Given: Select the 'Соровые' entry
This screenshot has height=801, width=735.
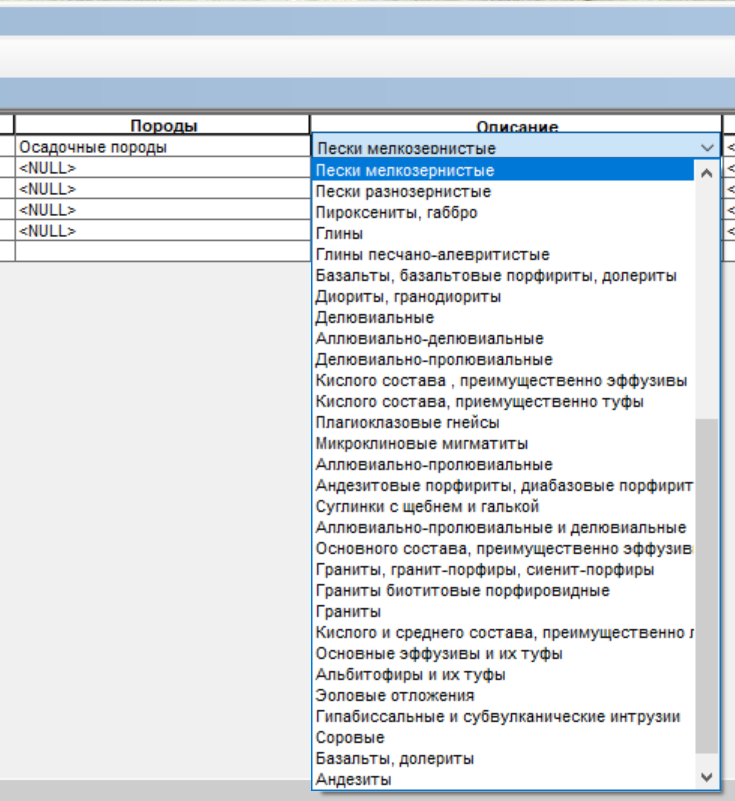Looking at the screenshot, I should pyautogui.click(x=503, y=737).
